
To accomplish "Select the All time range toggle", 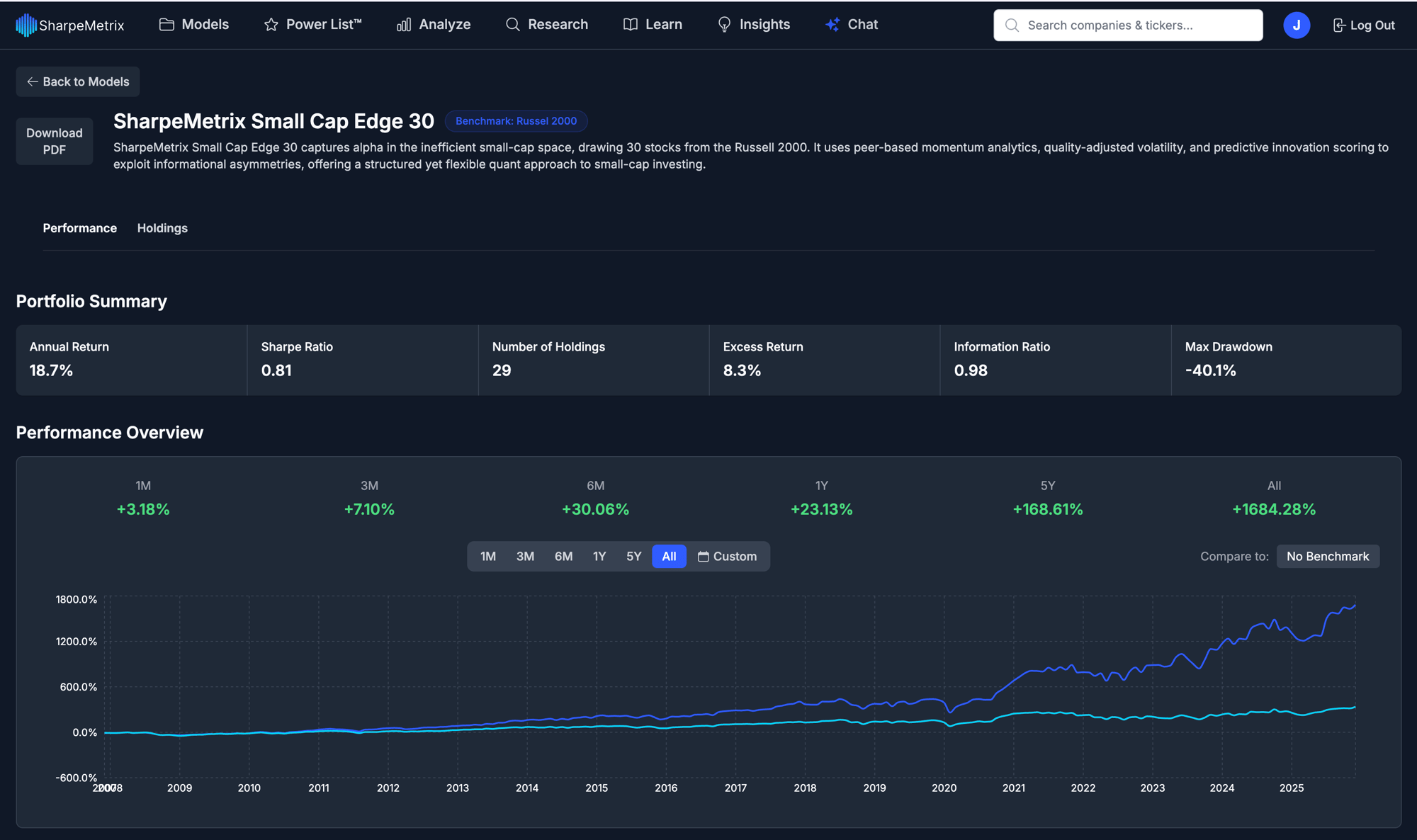I will tap(669, 557).
